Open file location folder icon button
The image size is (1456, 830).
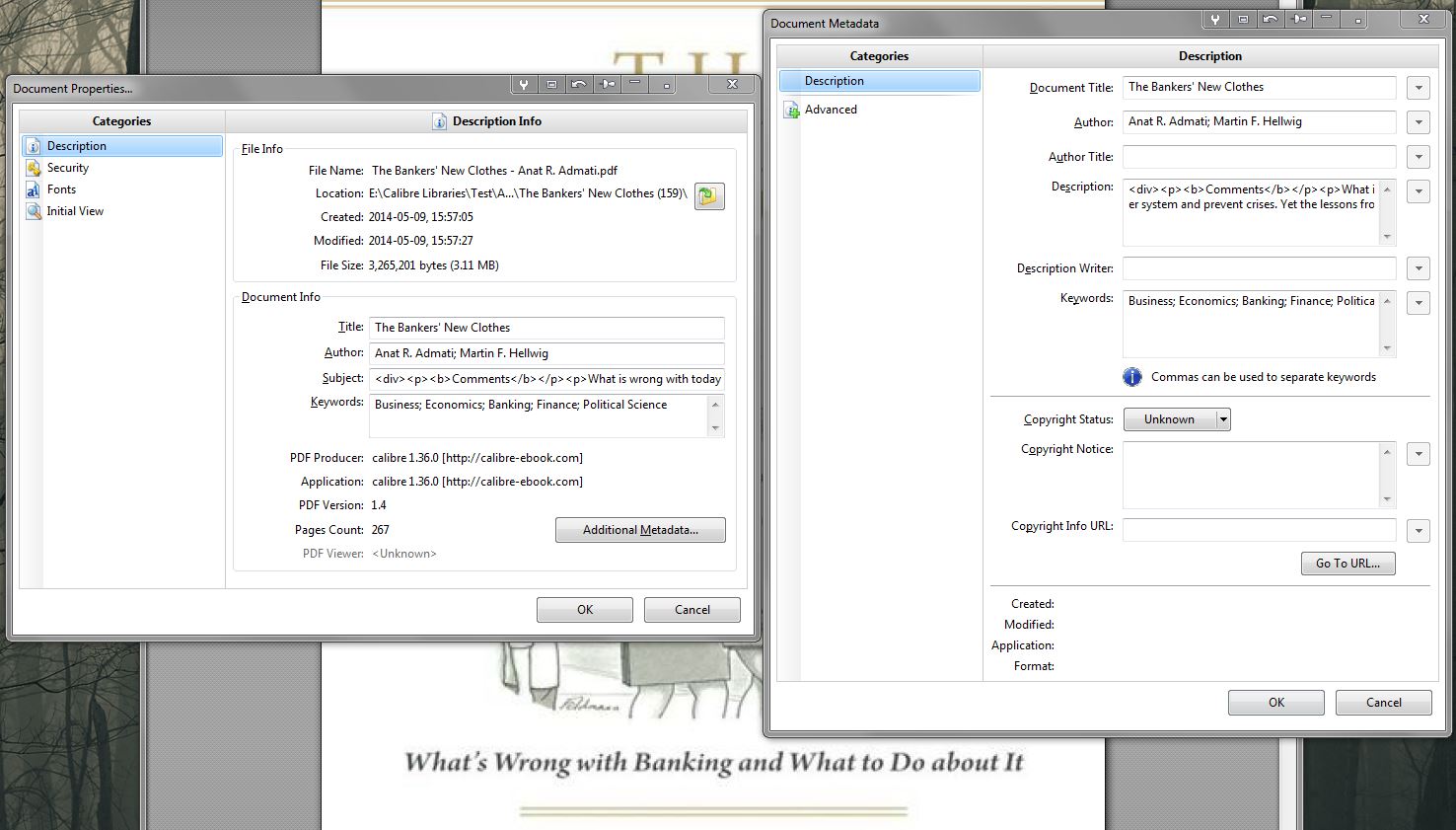[x=709, y=195]
